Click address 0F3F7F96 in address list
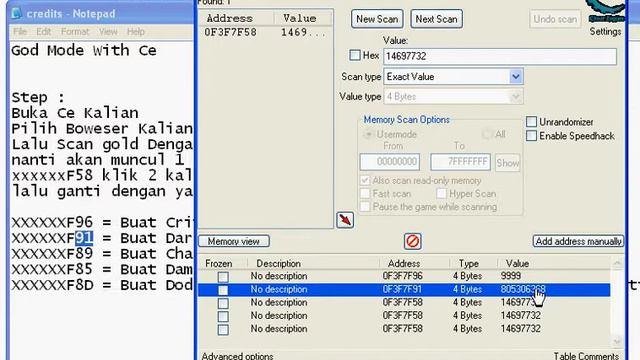Viewport: 640px width, 360px height. coord(402,276)
